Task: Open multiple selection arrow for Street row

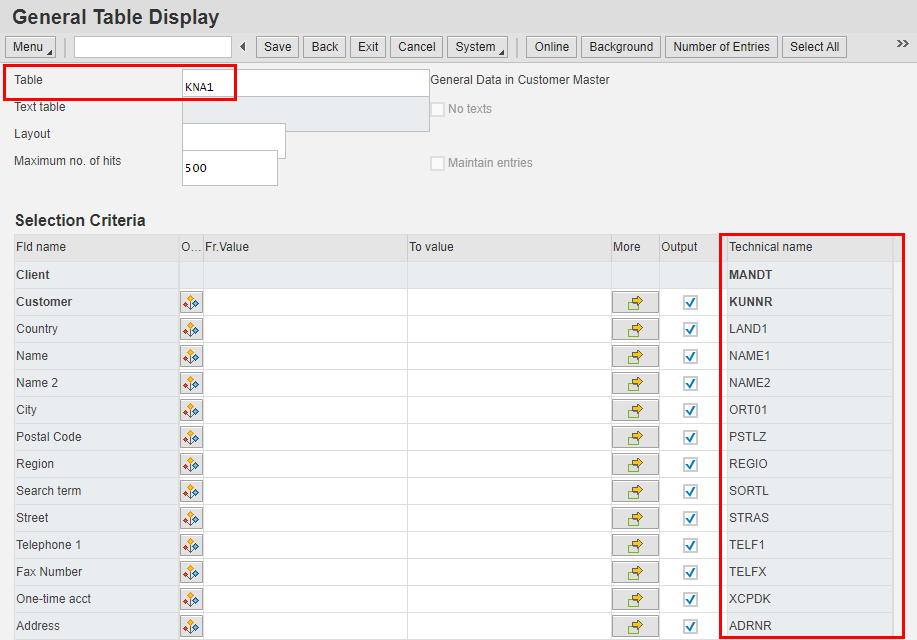Action: [635, 518]
